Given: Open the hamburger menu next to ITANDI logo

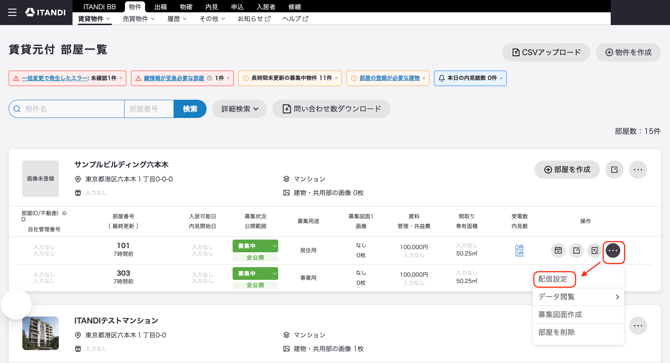Looking at the screenshot, I should tap(12, 12).
